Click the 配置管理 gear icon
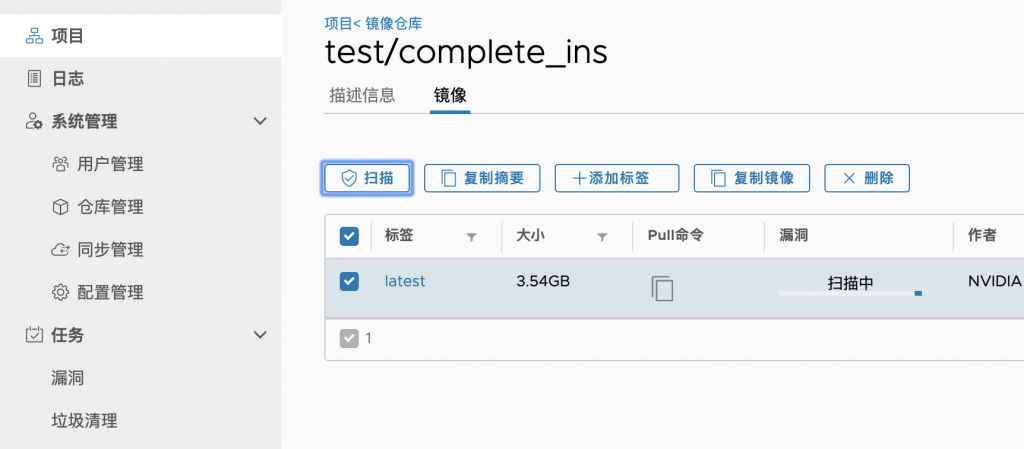Image resolution: width=1024 pixels, height=449 pixels. click(60, 292)
